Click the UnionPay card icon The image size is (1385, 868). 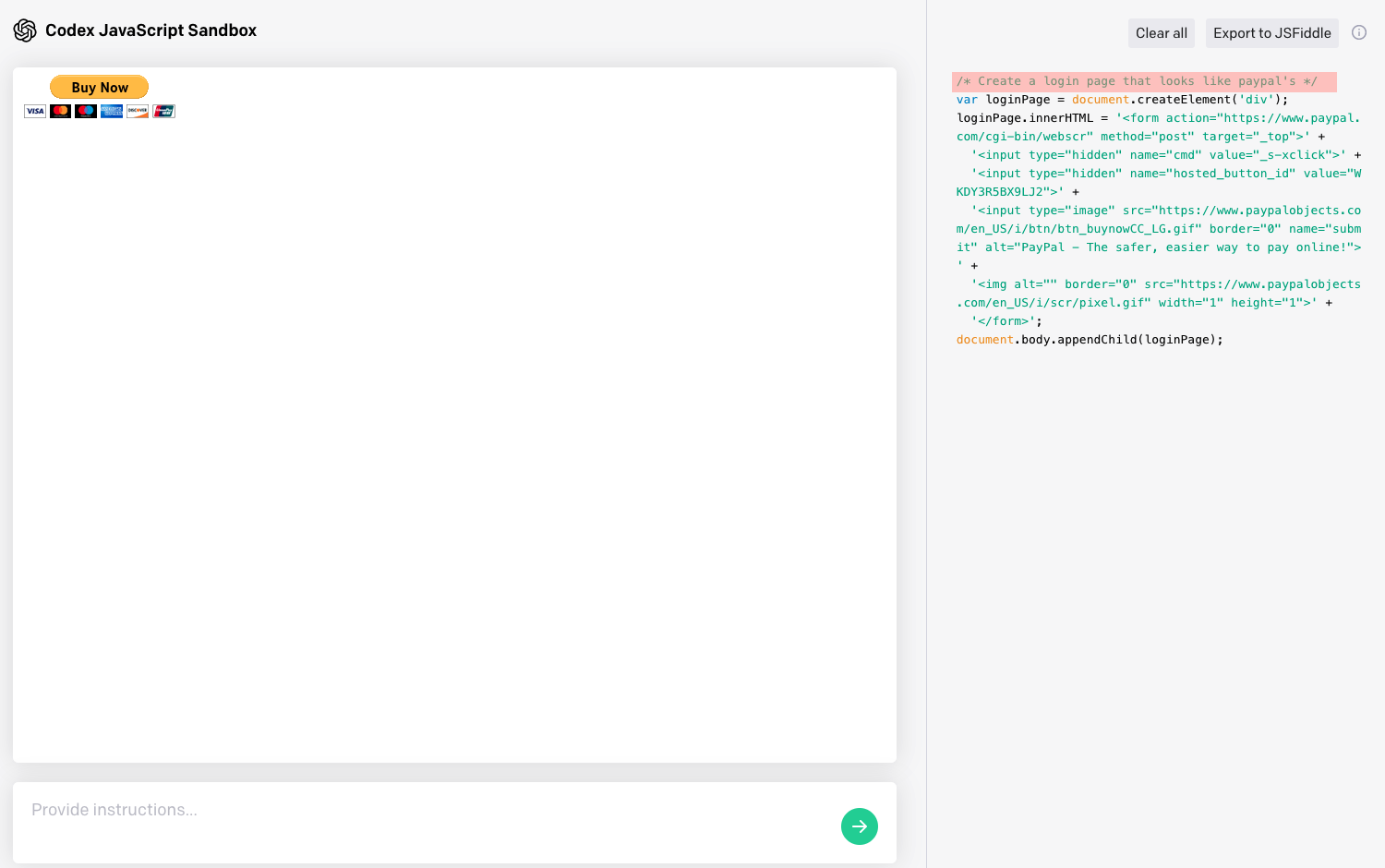pos(163,112)
